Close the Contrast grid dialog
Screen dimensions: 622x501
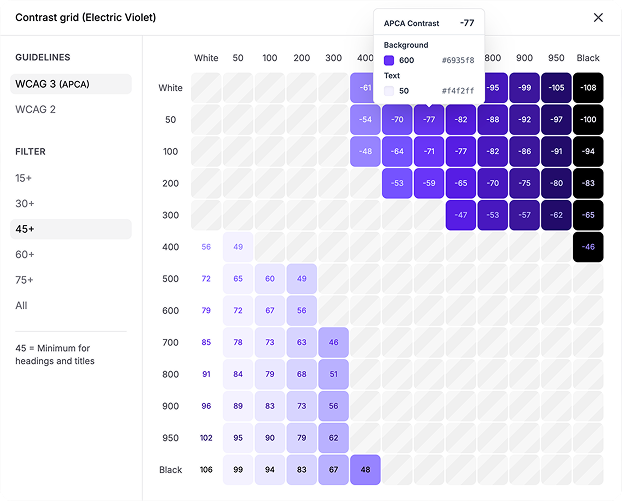click(598, 17)
